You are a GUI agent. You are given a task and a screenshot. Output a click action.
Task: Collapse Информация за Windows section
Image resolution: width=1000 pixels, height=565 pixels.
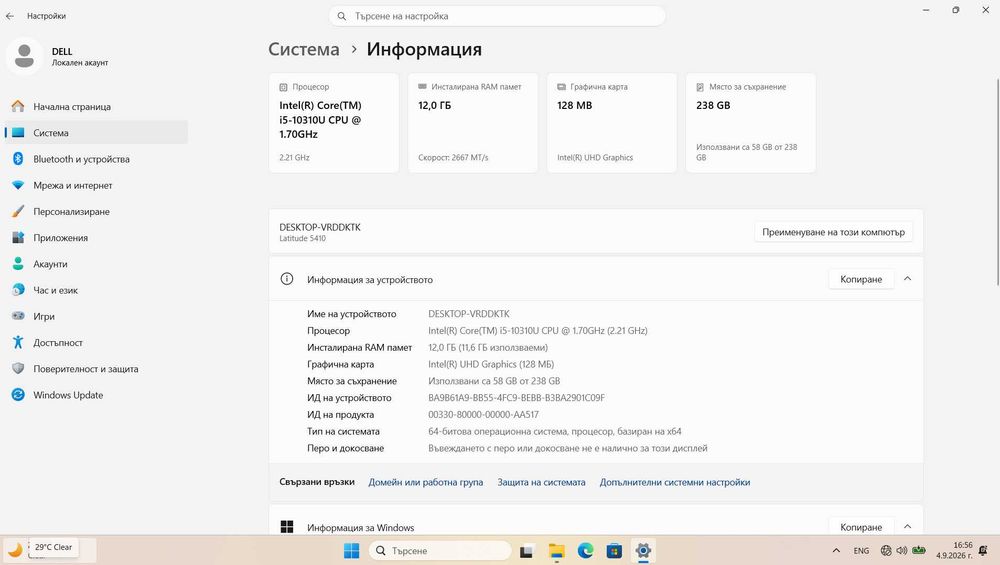click(908, 527)
